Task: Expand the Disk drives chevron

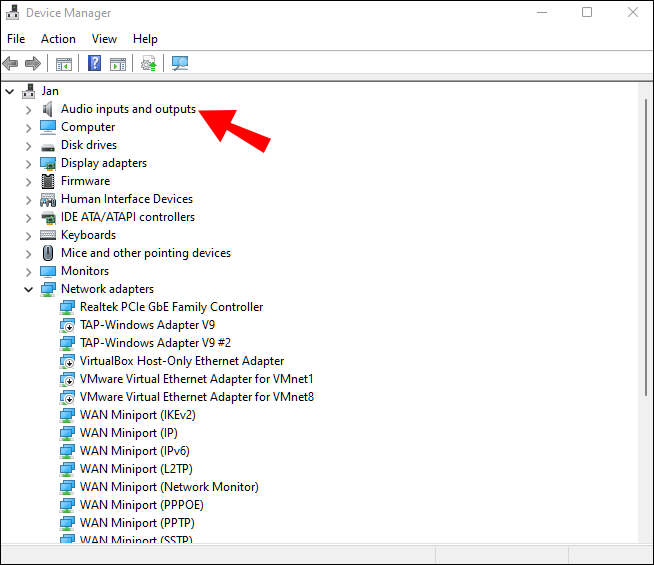Action: pyautogui.click(x=28, y=146)
